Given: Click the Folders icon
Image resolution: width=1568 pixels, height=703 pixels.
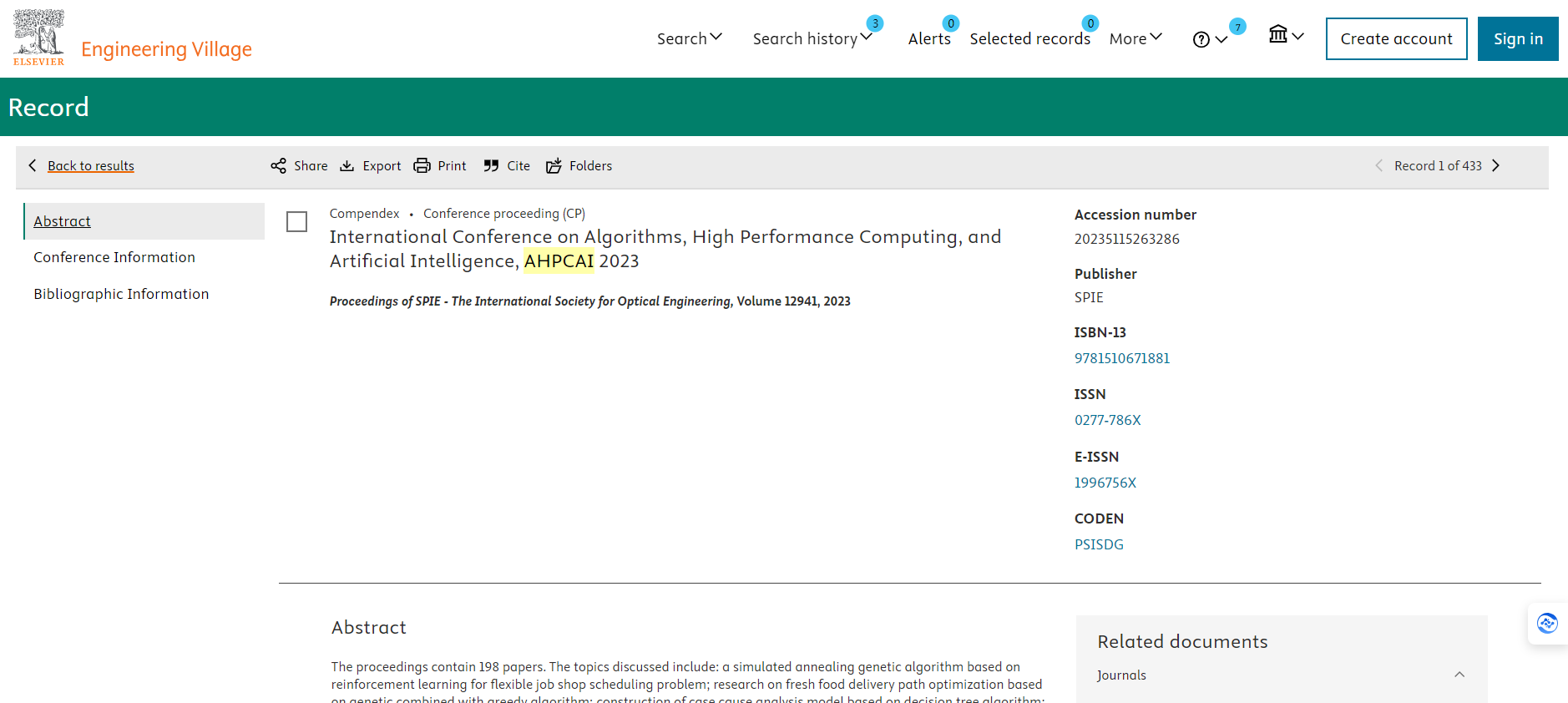Looking at the screenshot, I should pyautogui.click(x=554, y=165).
